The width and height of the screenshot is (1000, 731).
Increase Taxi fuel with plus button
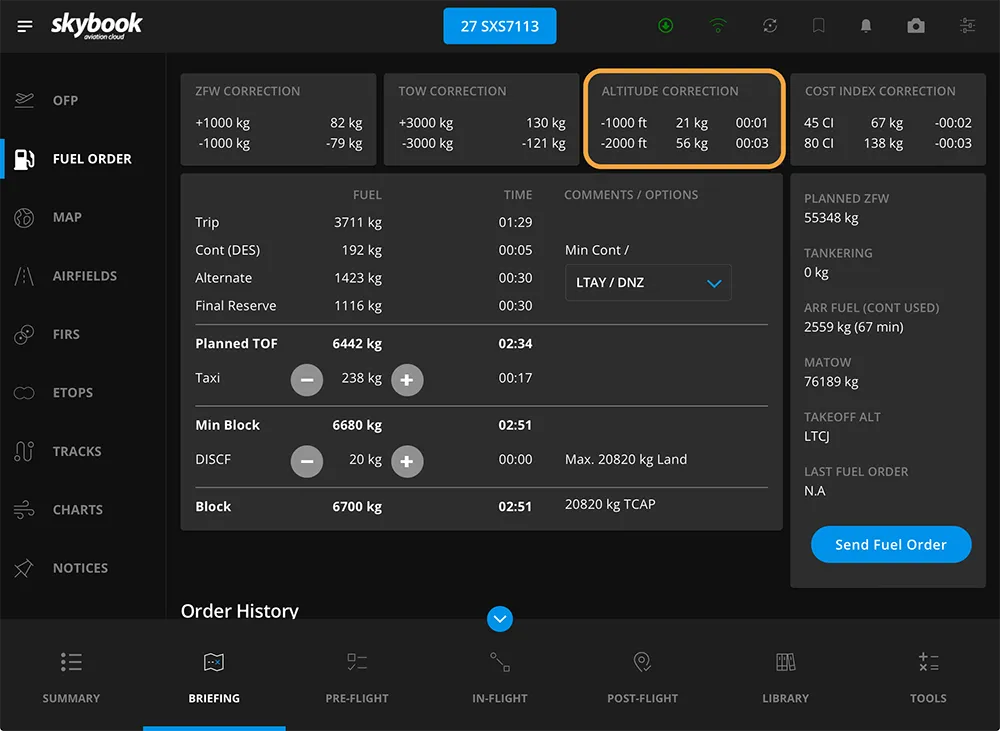click(x=407, y=379)
